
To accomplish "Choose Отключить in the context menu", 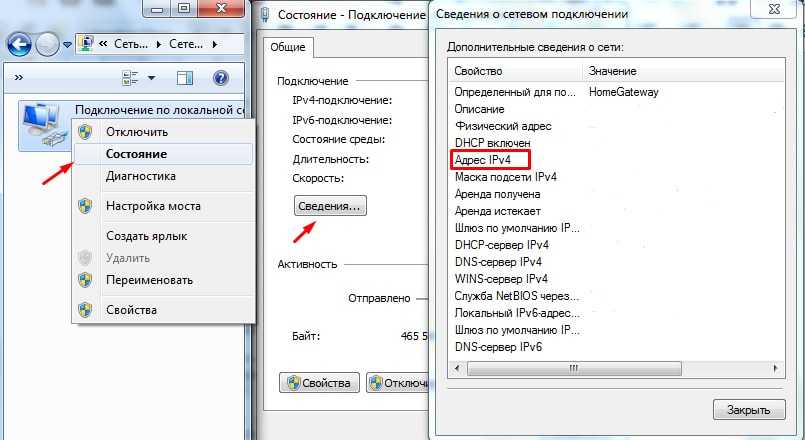I will tap(137, 132).
